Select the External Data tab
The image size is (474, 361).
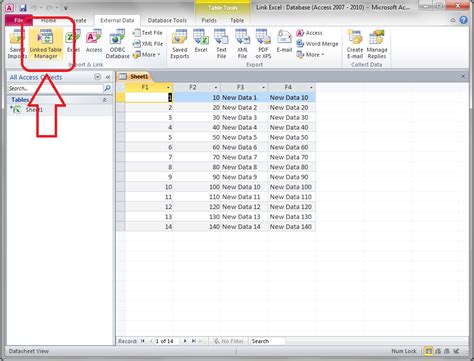[117, 20]
